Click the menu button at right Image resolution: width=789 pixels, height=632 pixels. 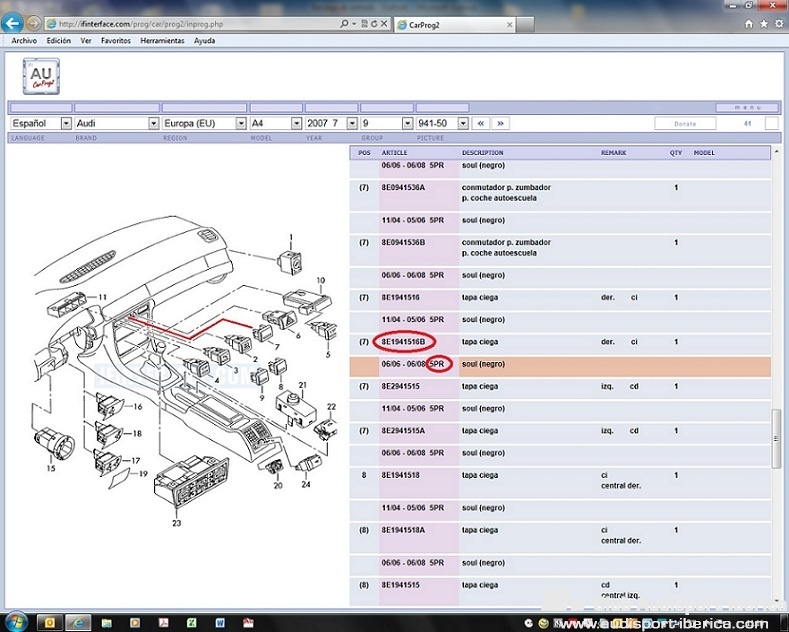(748, 108)
